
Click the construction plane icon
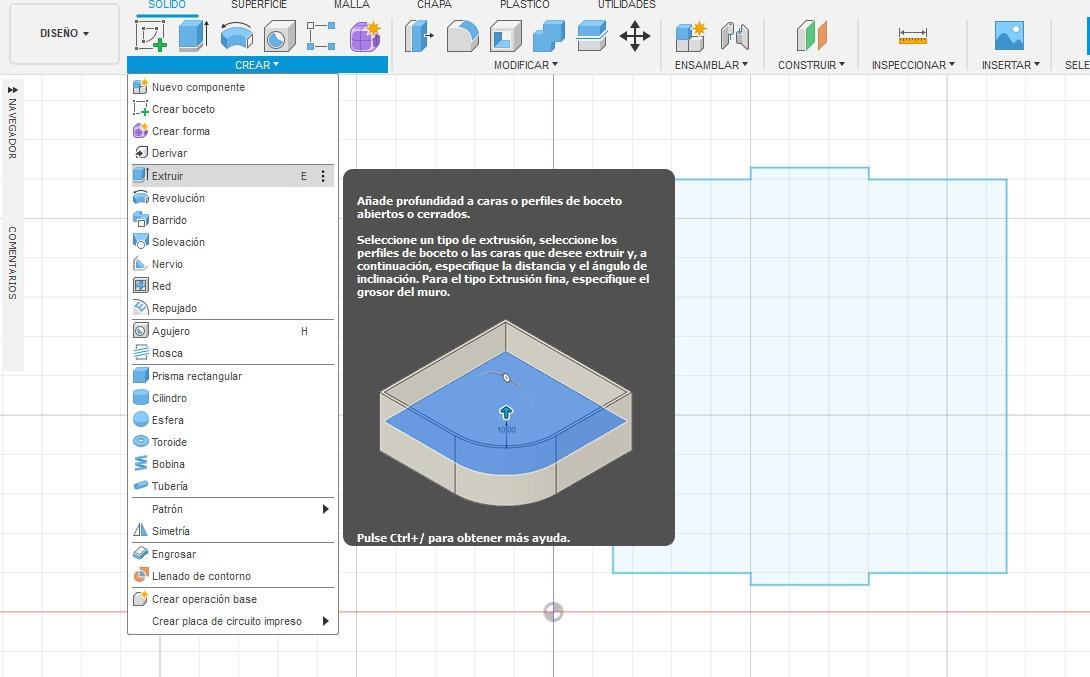pyautogui.click(x=811, y=35)
